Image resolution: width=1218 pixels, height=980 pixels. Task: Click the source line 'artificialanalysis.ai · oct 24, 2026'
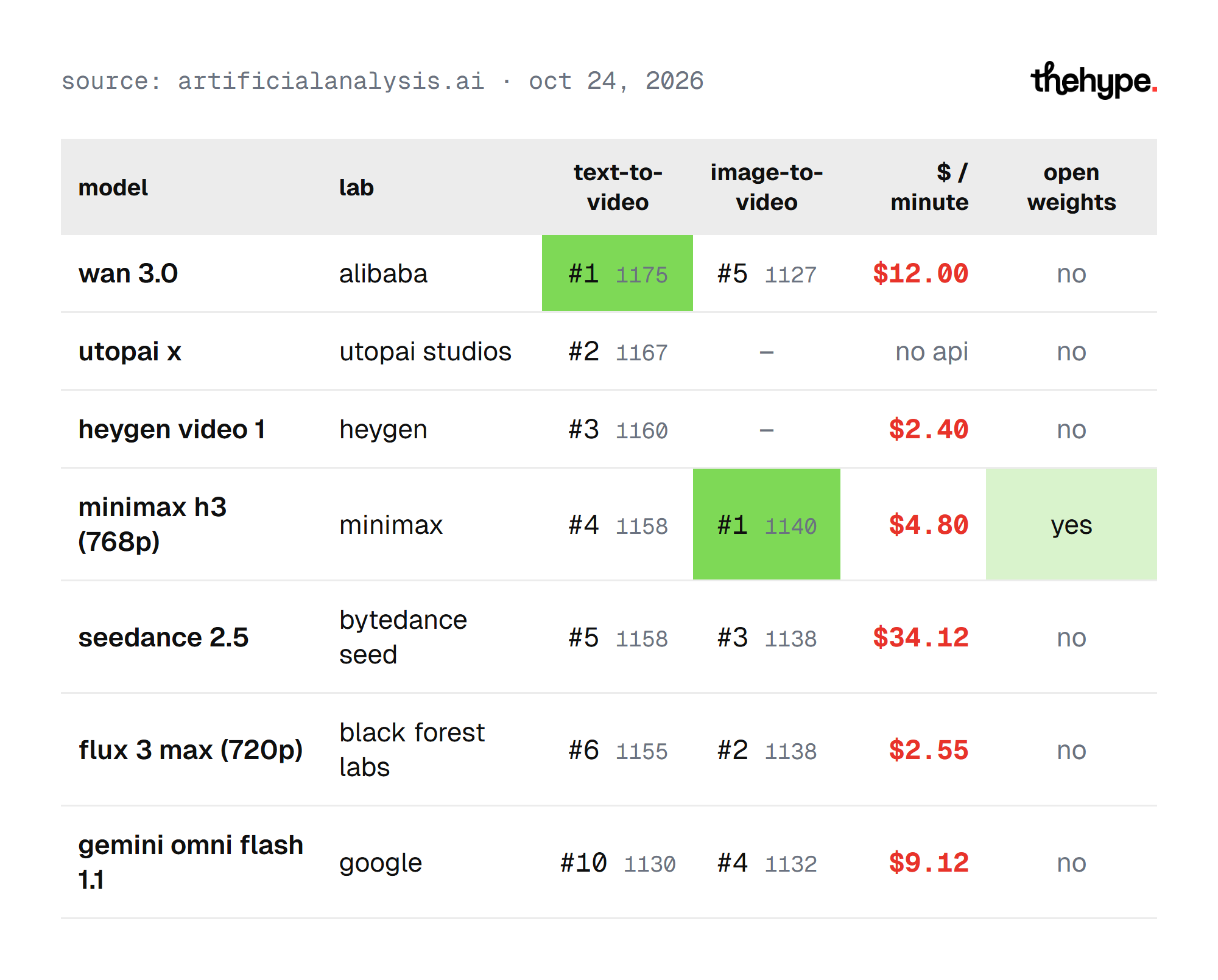(441, 81)
